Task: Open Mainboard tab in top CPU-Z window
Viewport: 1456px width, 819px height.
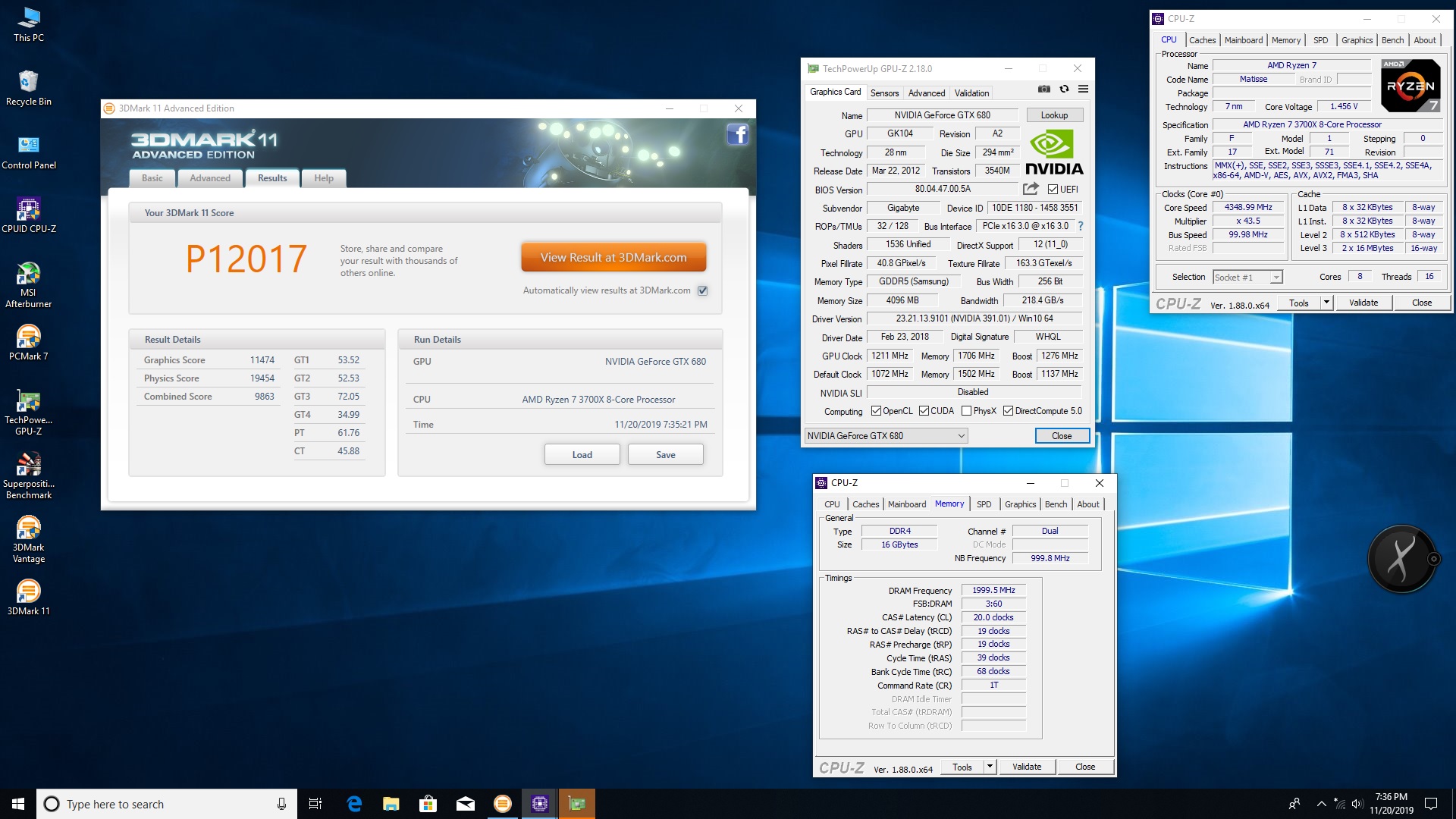Action: [x=1243, y=40]
